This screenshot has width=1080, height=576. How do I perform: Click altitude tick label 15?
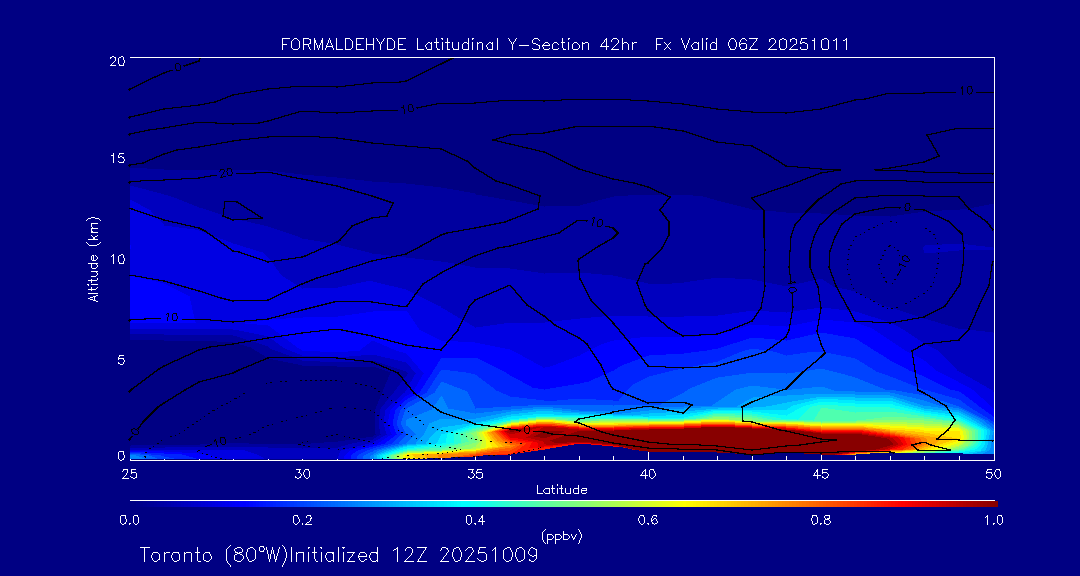click(115, 159)
